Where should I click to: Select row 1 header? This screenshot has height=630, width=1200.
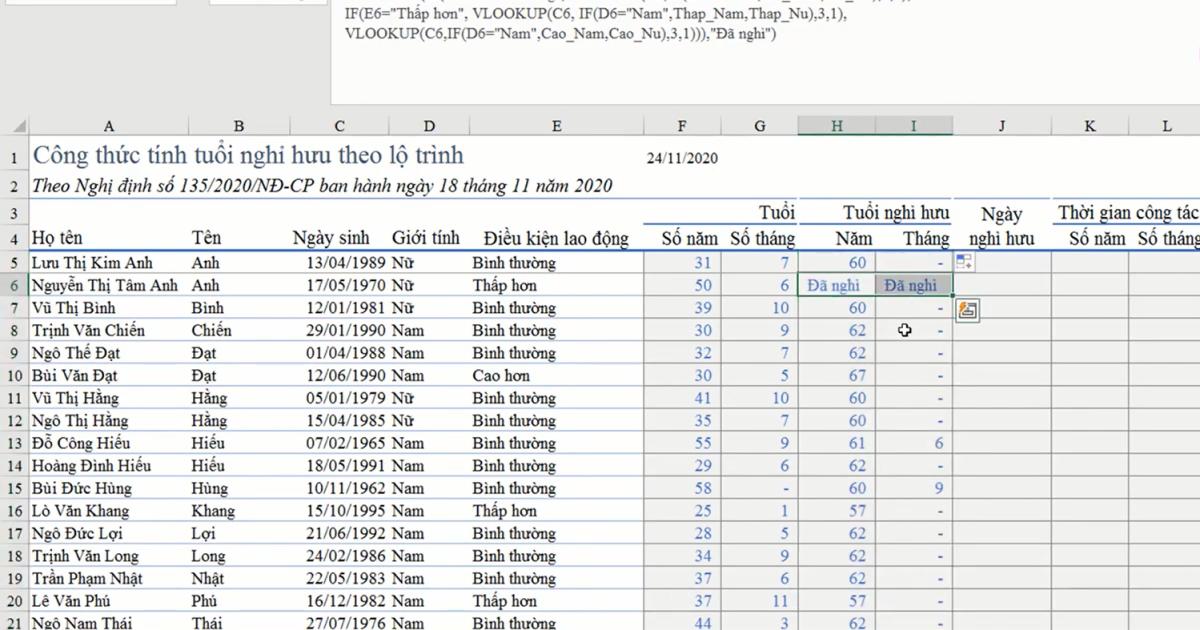pos(14,158)
